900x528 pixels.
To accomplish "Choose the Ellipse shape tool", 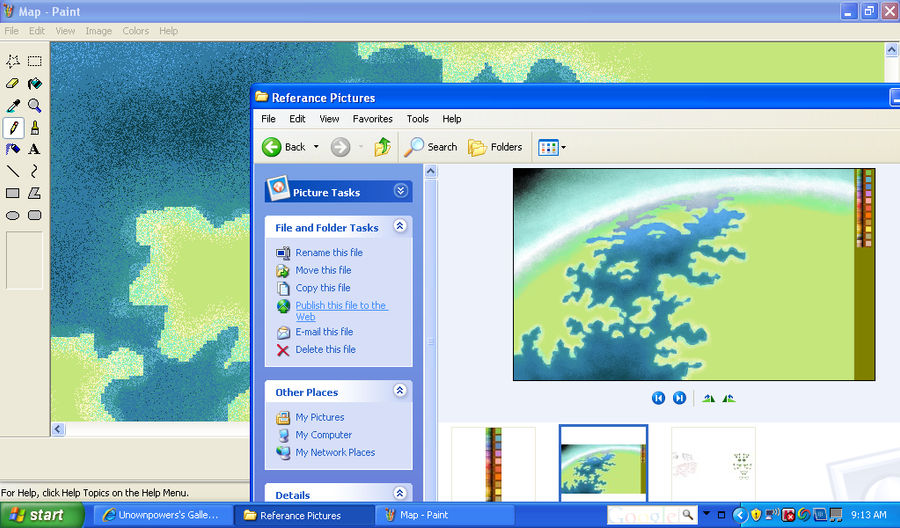I will coord(13,216).
